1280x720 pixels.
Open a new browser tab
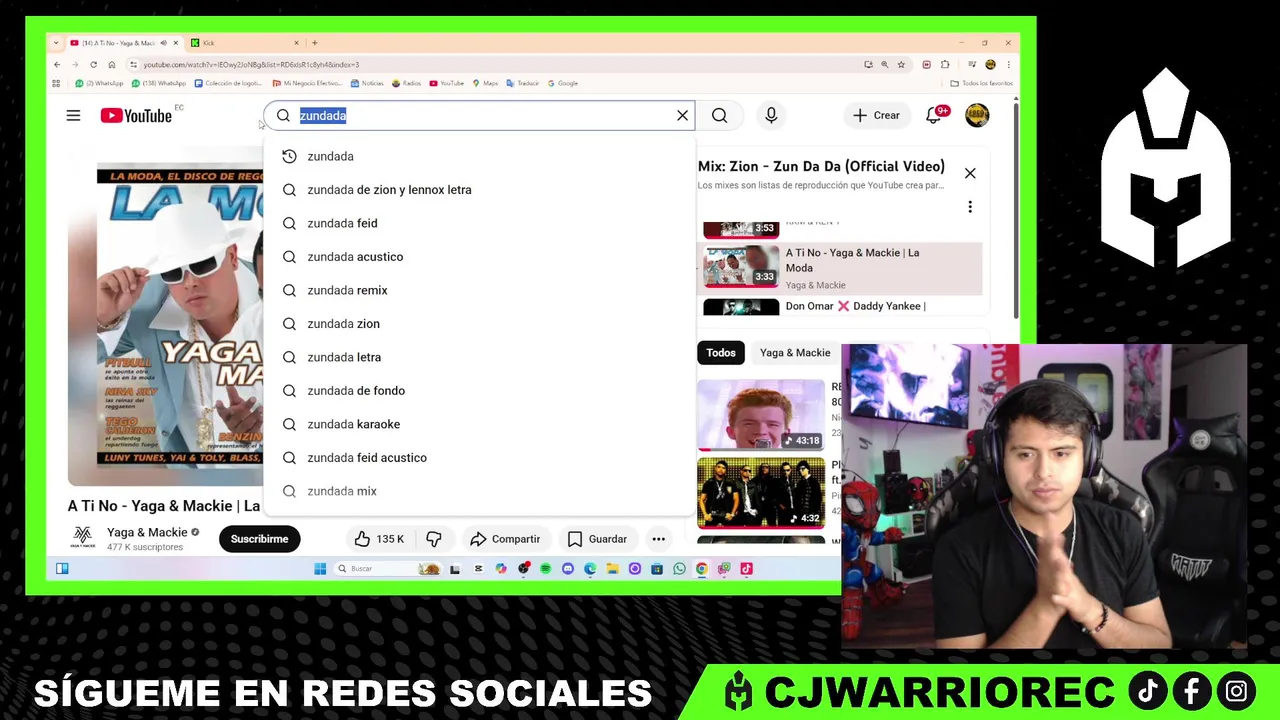tap(315, 43)
